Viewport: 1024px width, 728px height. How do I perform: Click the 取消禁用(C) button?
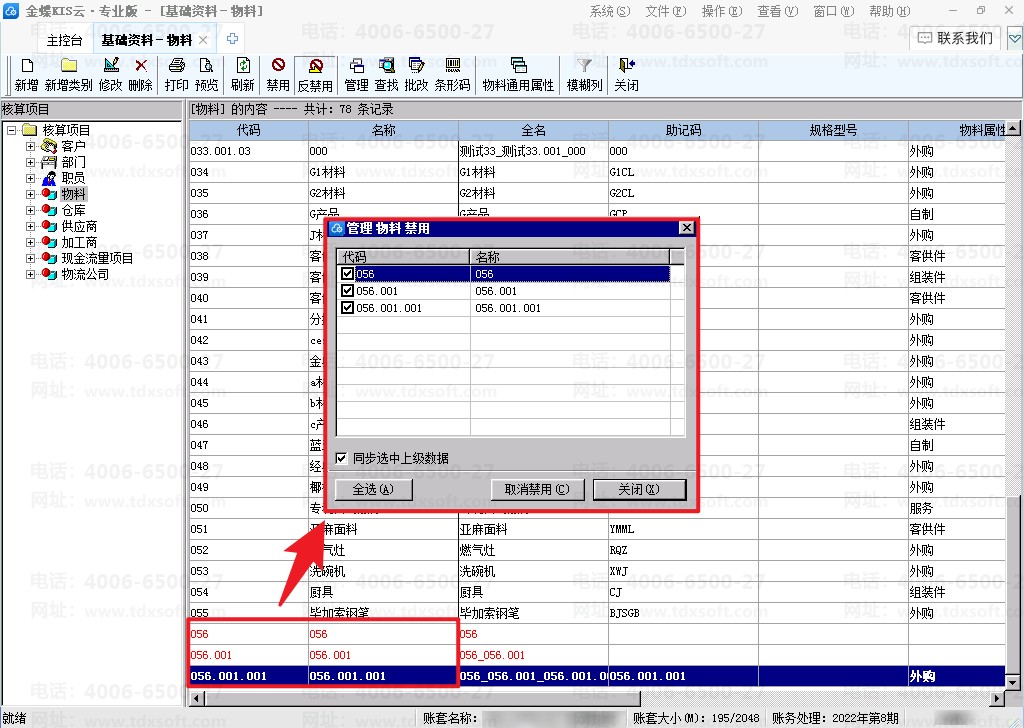coord(537,489)
